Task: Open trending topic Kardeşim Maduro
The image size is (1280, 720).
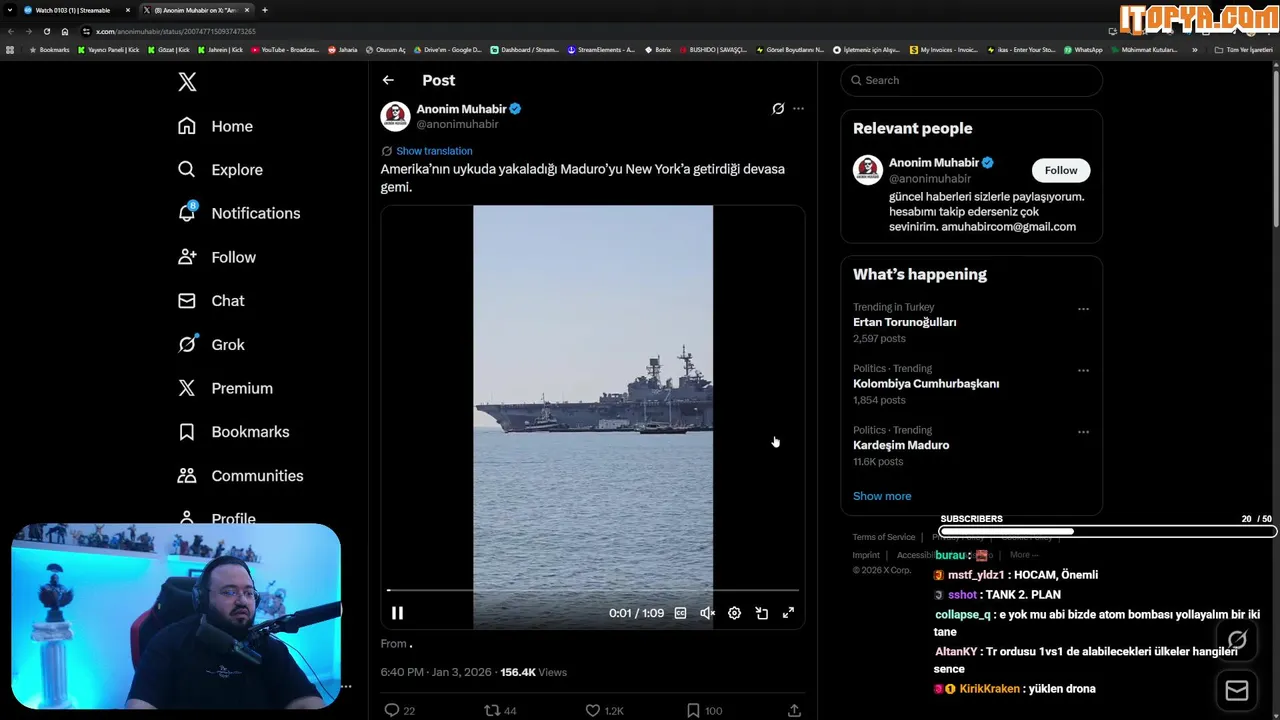Action: [901, 445]
